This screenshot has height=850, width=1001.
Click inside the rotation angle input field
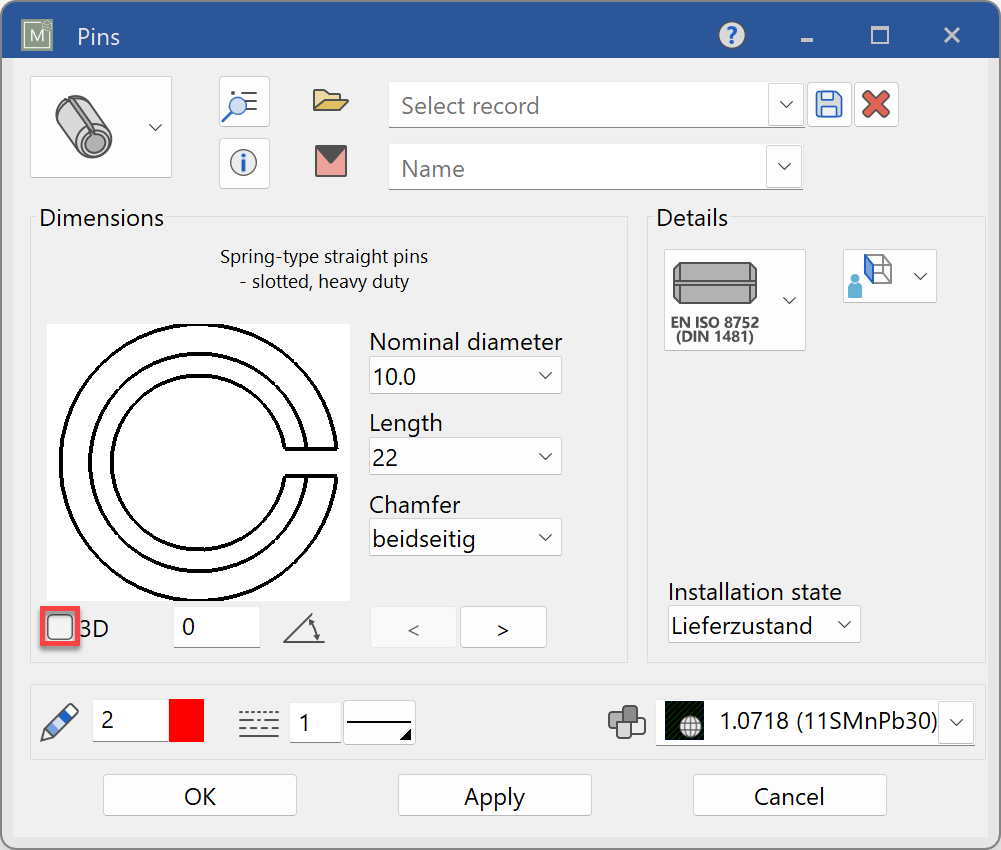pos(216,626)
